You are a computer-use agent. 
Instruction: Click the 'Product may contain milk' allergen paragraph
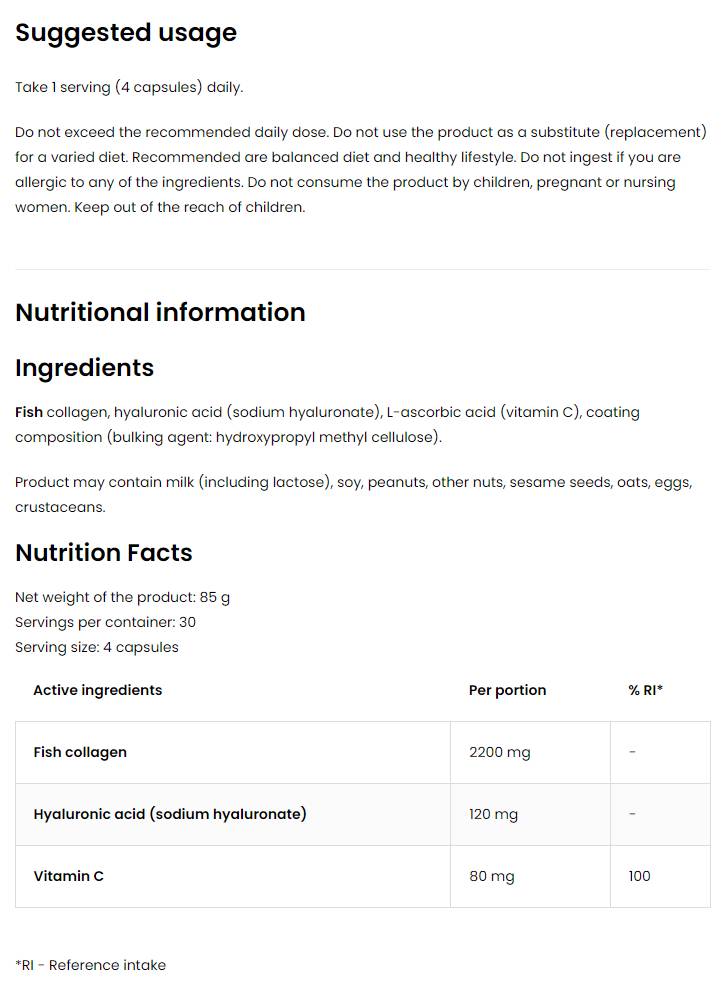352,494
